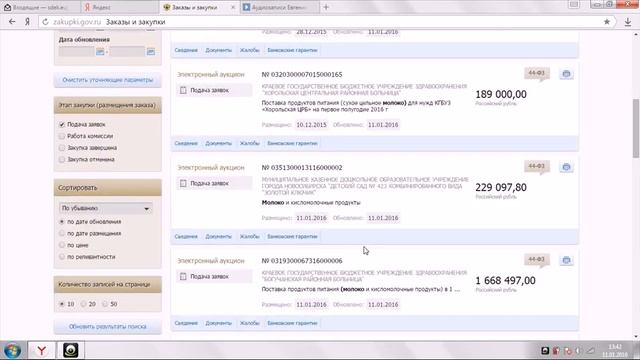
Task: Click description Молоко и кисломолочные продукты
Action: tap(311, 202)
